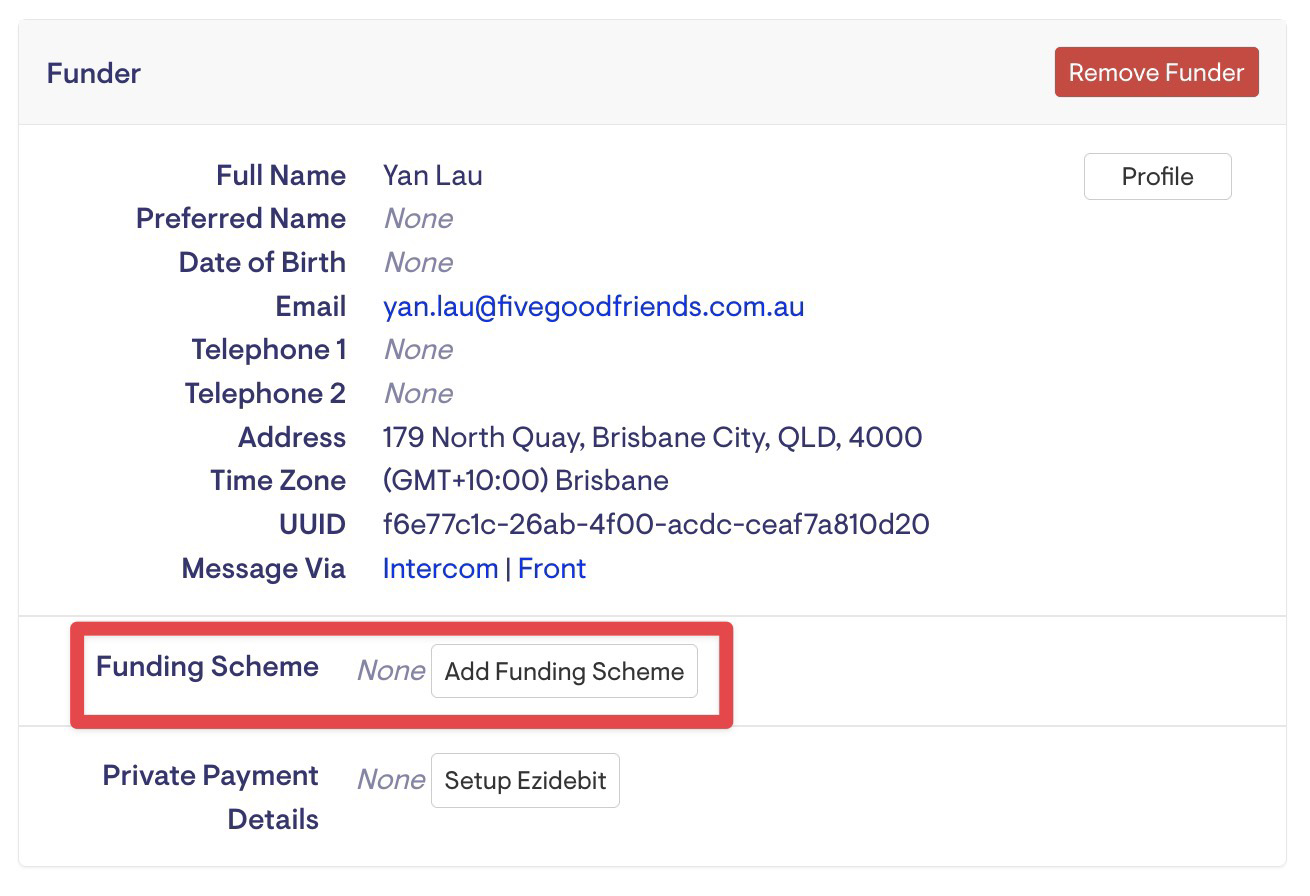1310x896 pixels.
Task: Click the Funder panel heading
Action: pyautogui.click(x=94, y=73)
